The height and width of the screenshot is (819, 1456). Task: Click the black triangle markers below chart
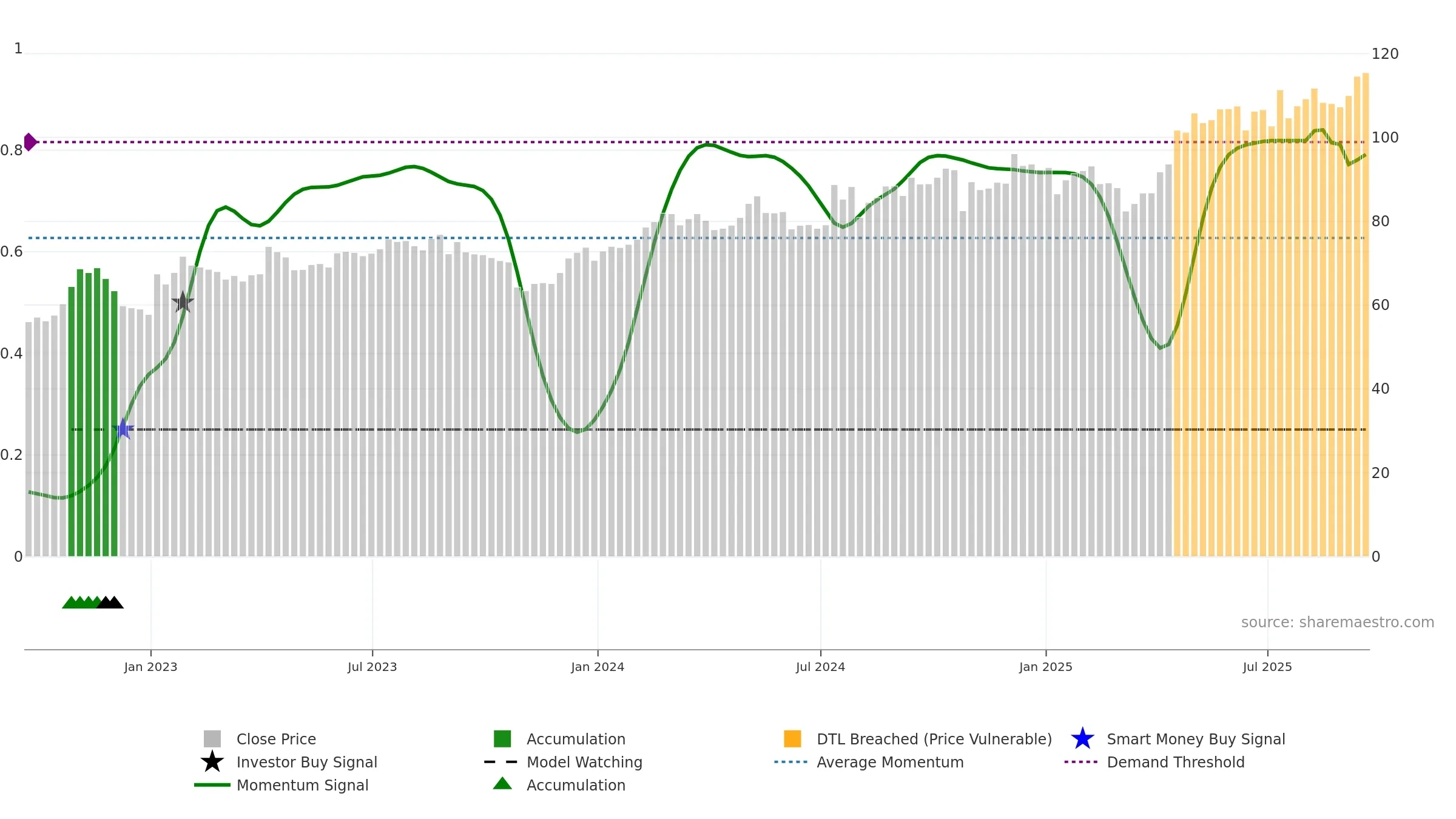point(110,602)
